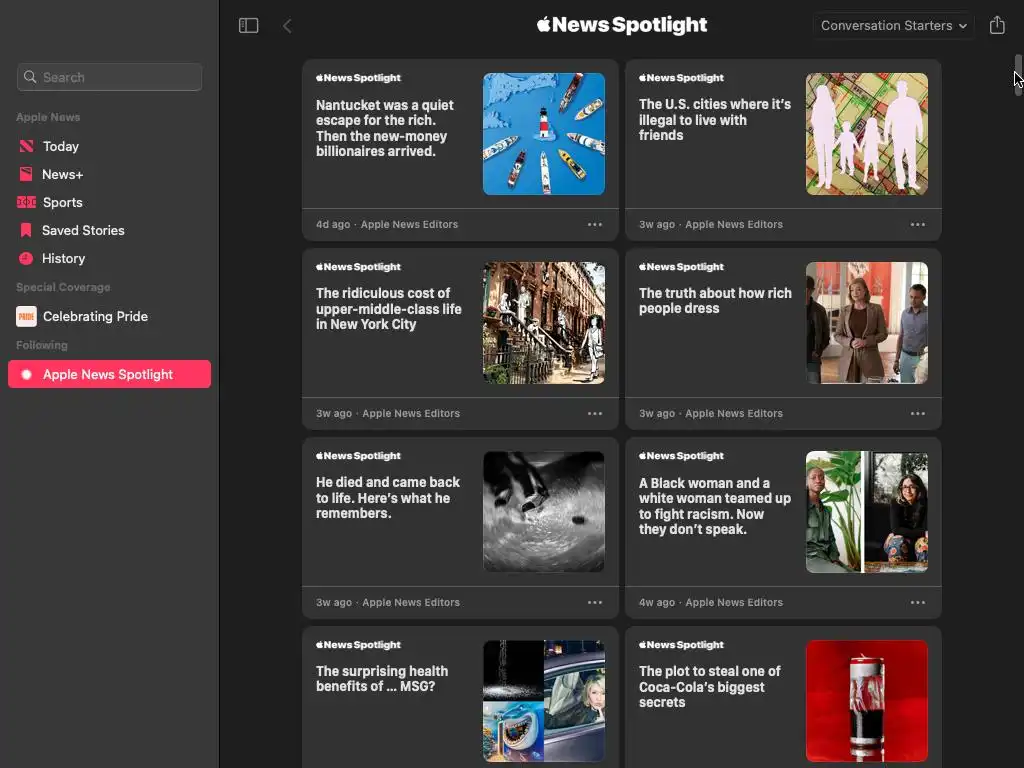Click '4d ago · Apple News Editors' text
This screenshot has width=1024, height=768.
pyautogui.click(x=387, y=225)
